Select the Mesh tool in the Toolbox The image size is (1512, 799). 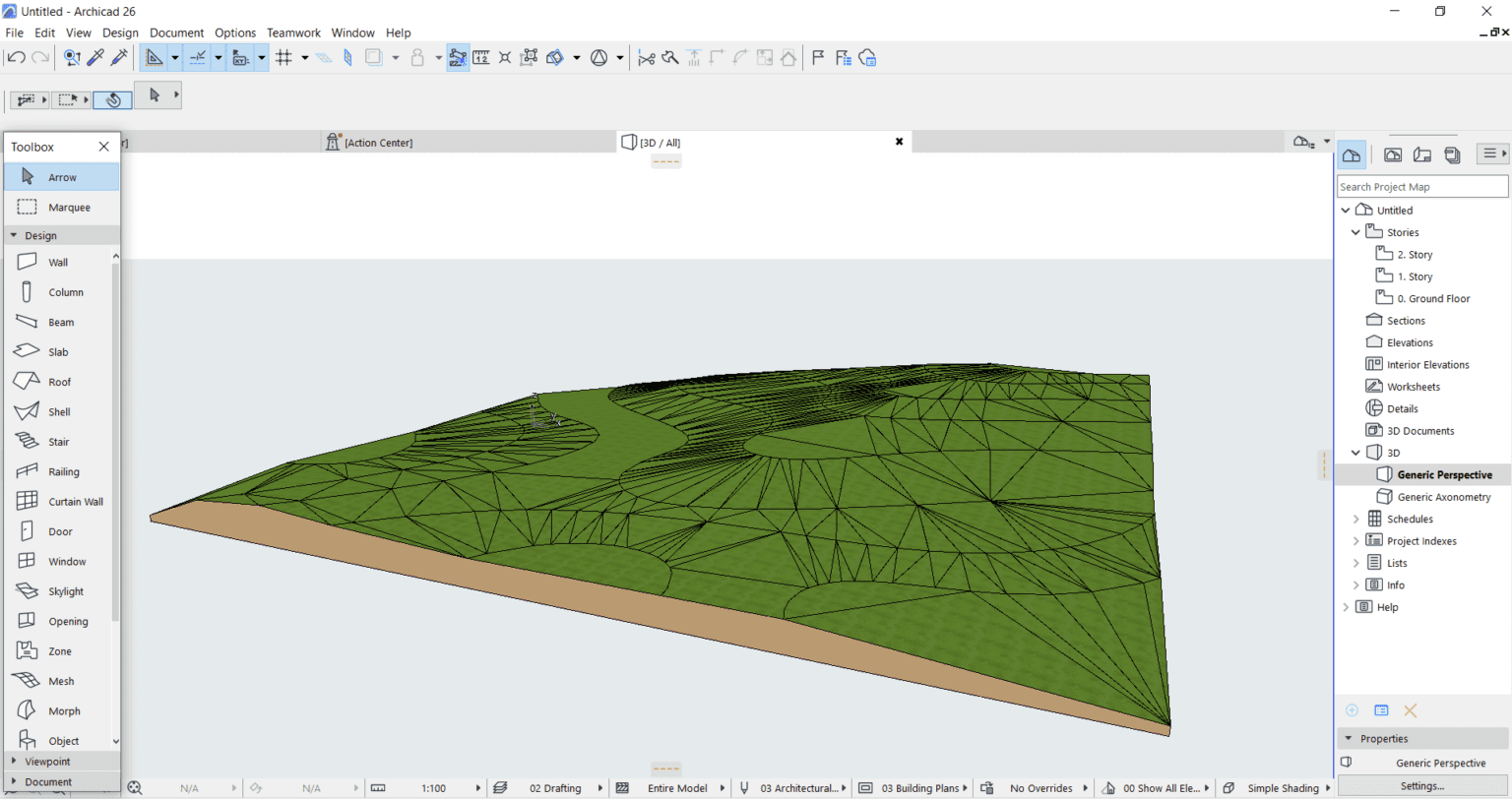63,680
